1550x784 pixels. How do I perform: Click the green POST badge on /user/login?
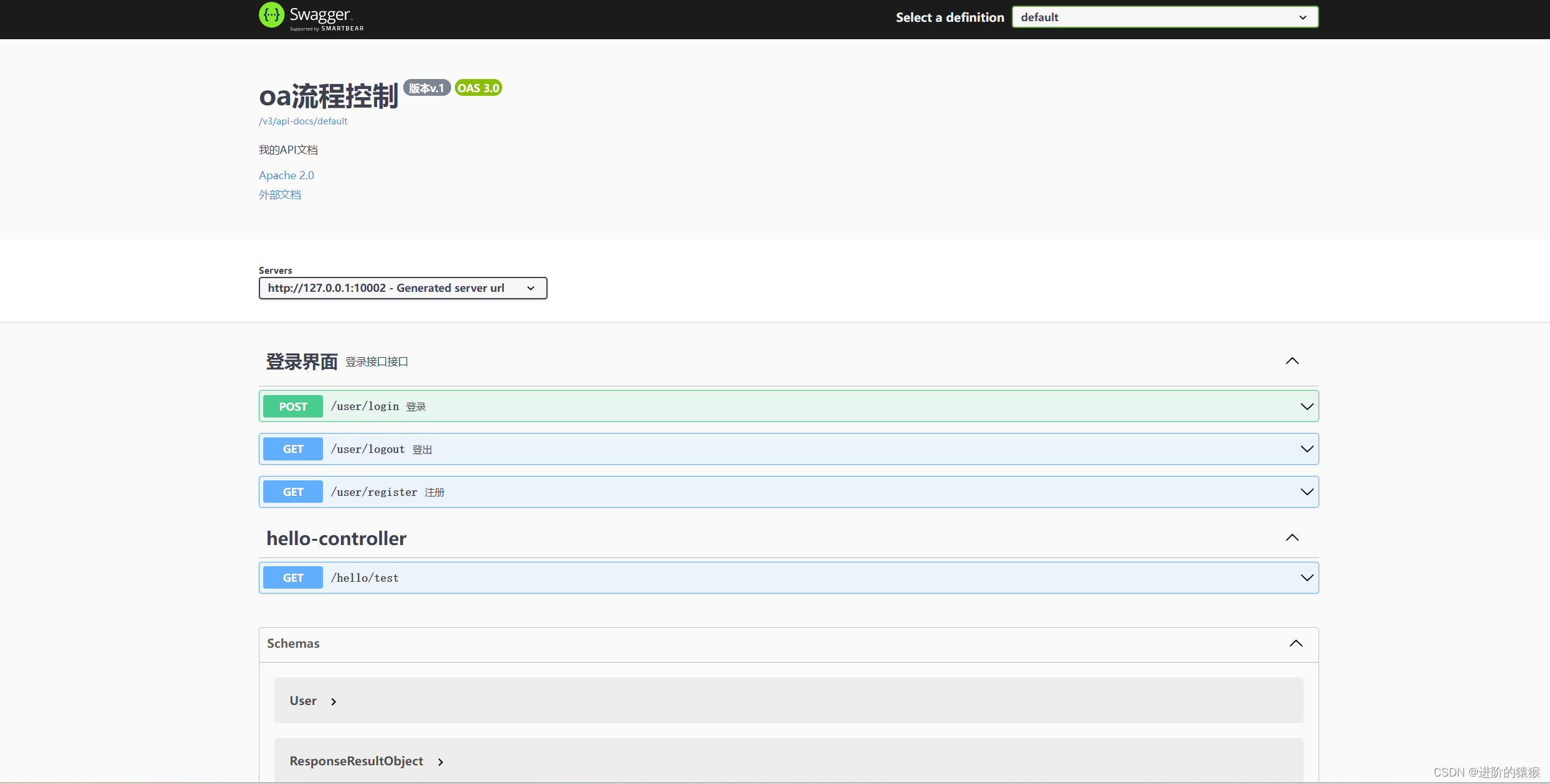292,406
